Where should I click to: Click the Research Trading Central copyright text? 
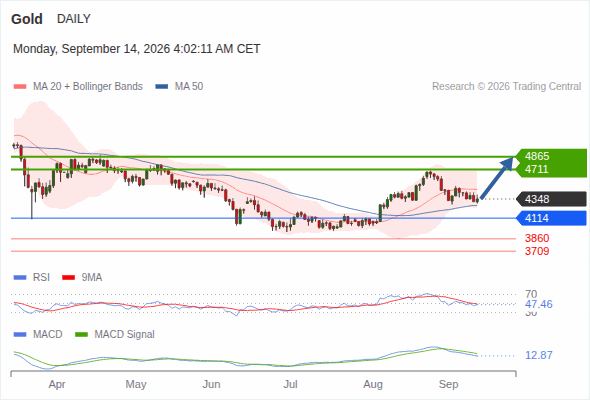[x=506, y=87]
